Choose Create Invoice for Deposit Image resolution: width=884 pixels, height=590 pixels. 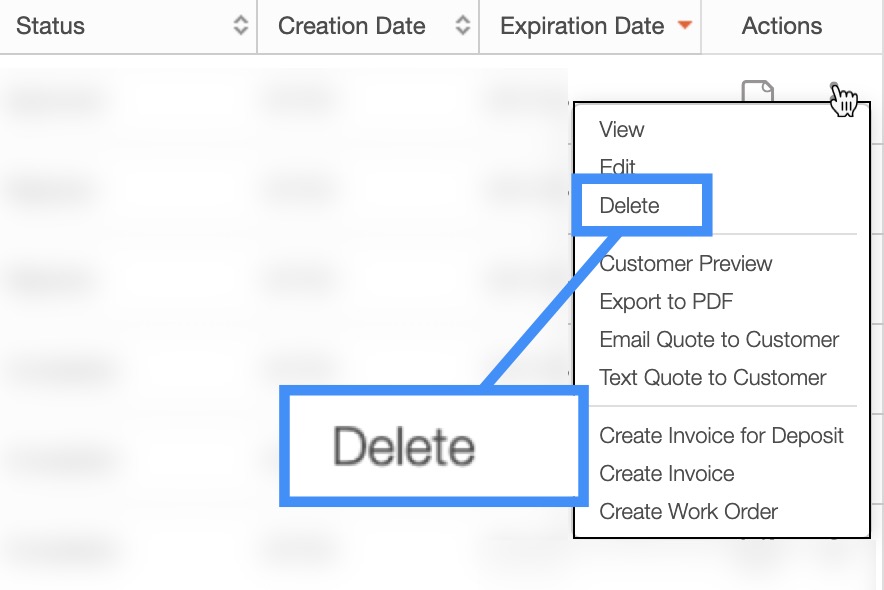[x=721, y=436]
